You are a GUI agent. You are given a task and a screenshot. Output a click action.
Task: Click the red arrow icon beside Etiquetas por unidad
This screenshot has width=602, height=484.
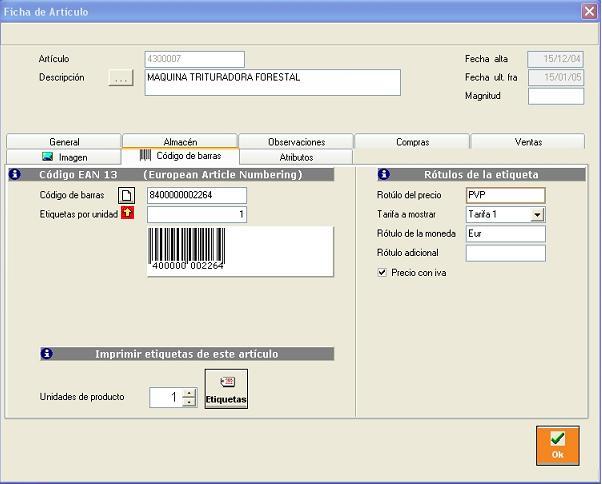(127, 213)
